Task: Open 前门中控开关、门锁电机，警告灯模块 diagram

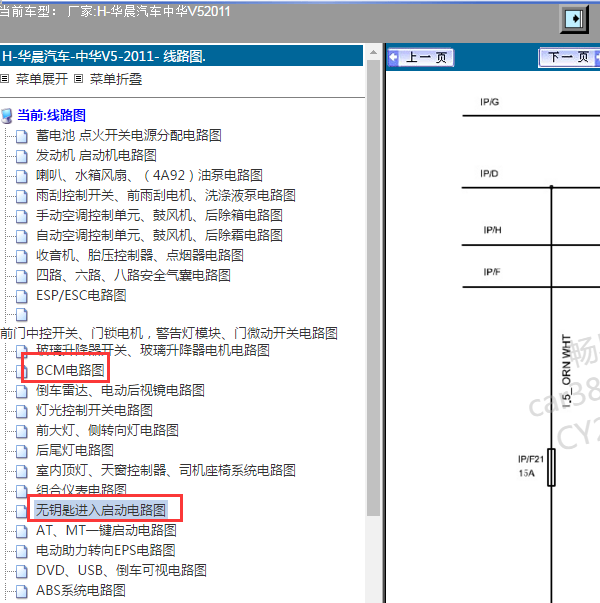Action: (x=169, y=333)
